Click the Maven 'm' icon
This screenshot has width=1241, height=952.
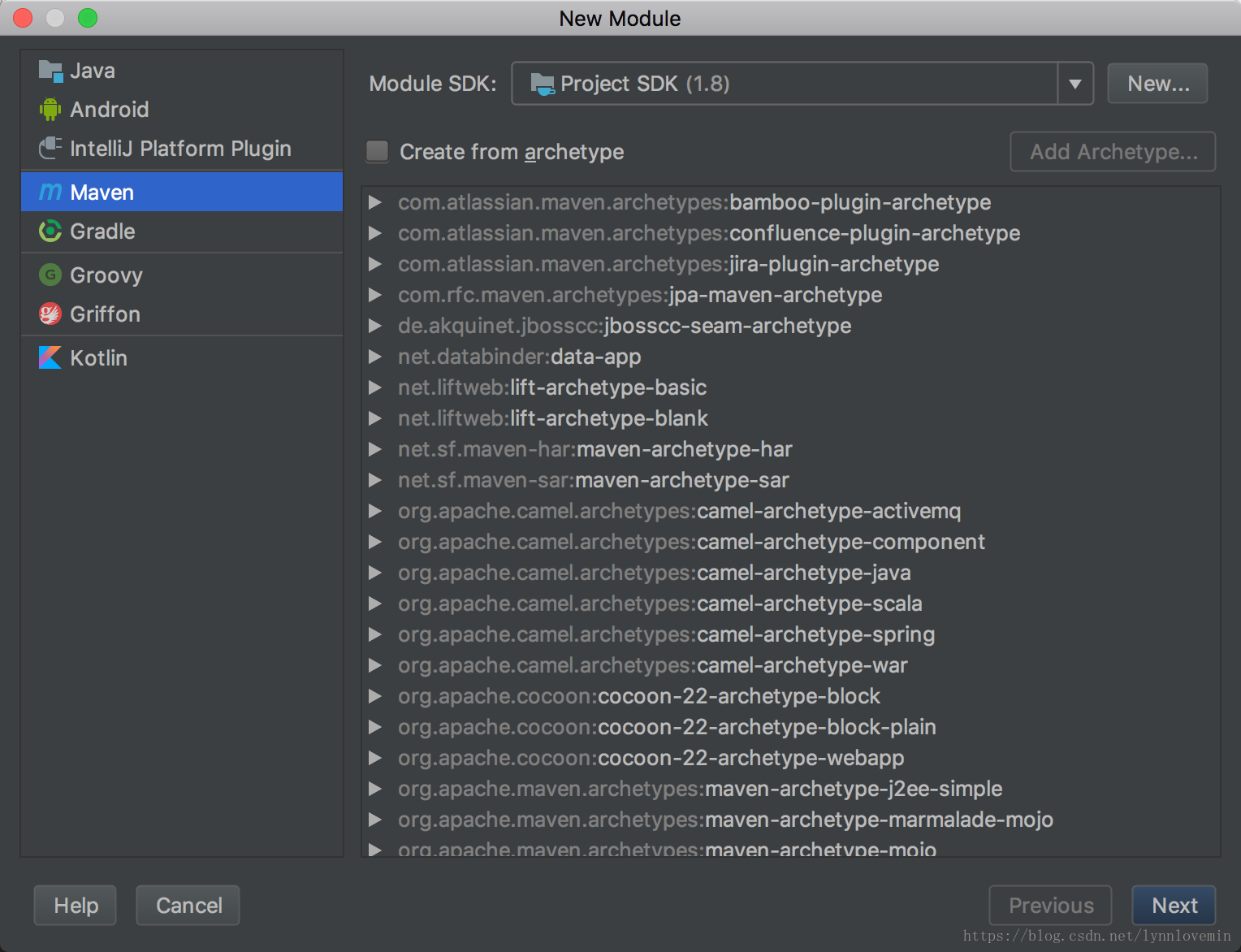pyautogui.click(x=50, y=192)
